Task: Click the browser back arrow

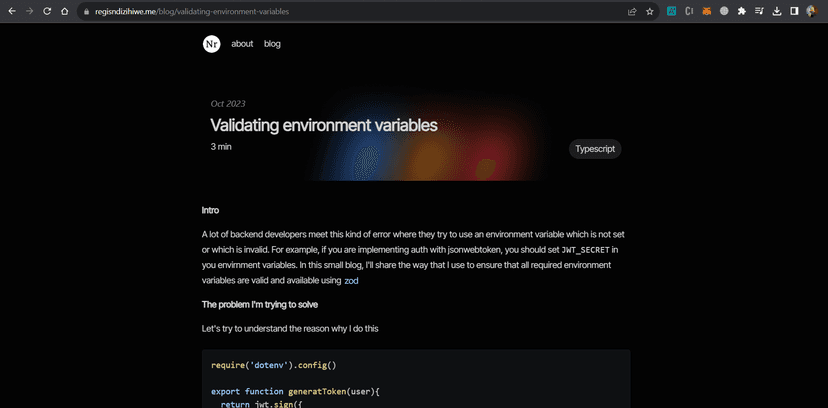Action: click(11, 12)
